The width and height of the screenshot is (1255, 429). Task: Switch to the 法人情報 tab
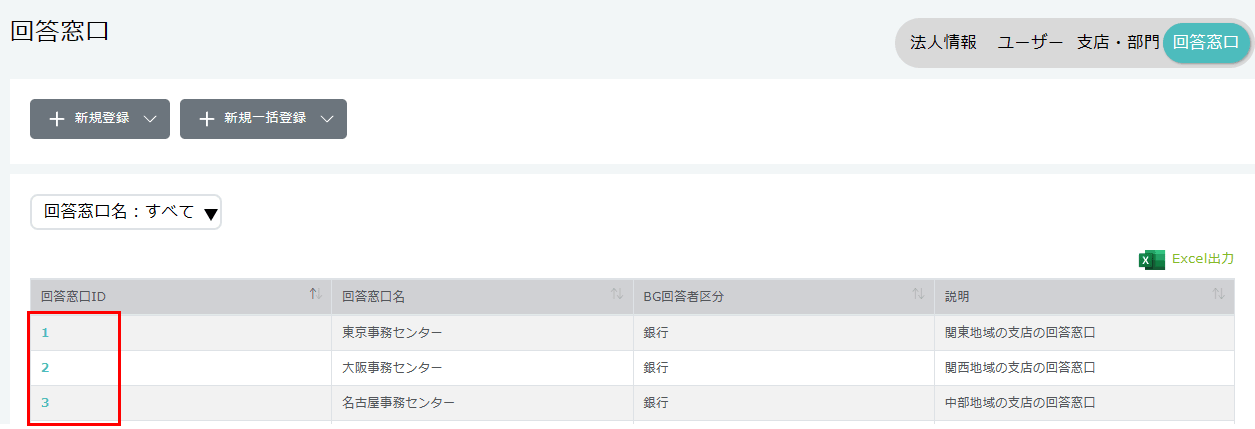943,43
